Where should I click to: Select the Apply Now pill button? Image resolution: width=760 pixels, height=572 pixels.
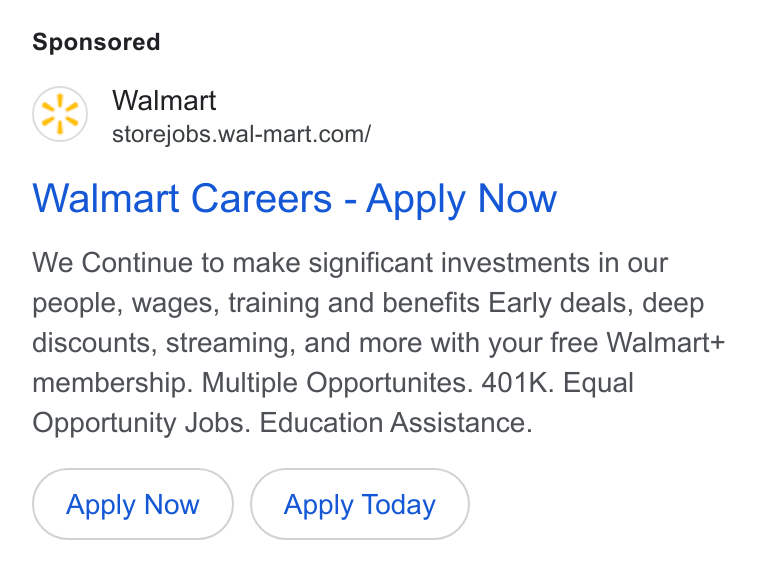point(133,504)
